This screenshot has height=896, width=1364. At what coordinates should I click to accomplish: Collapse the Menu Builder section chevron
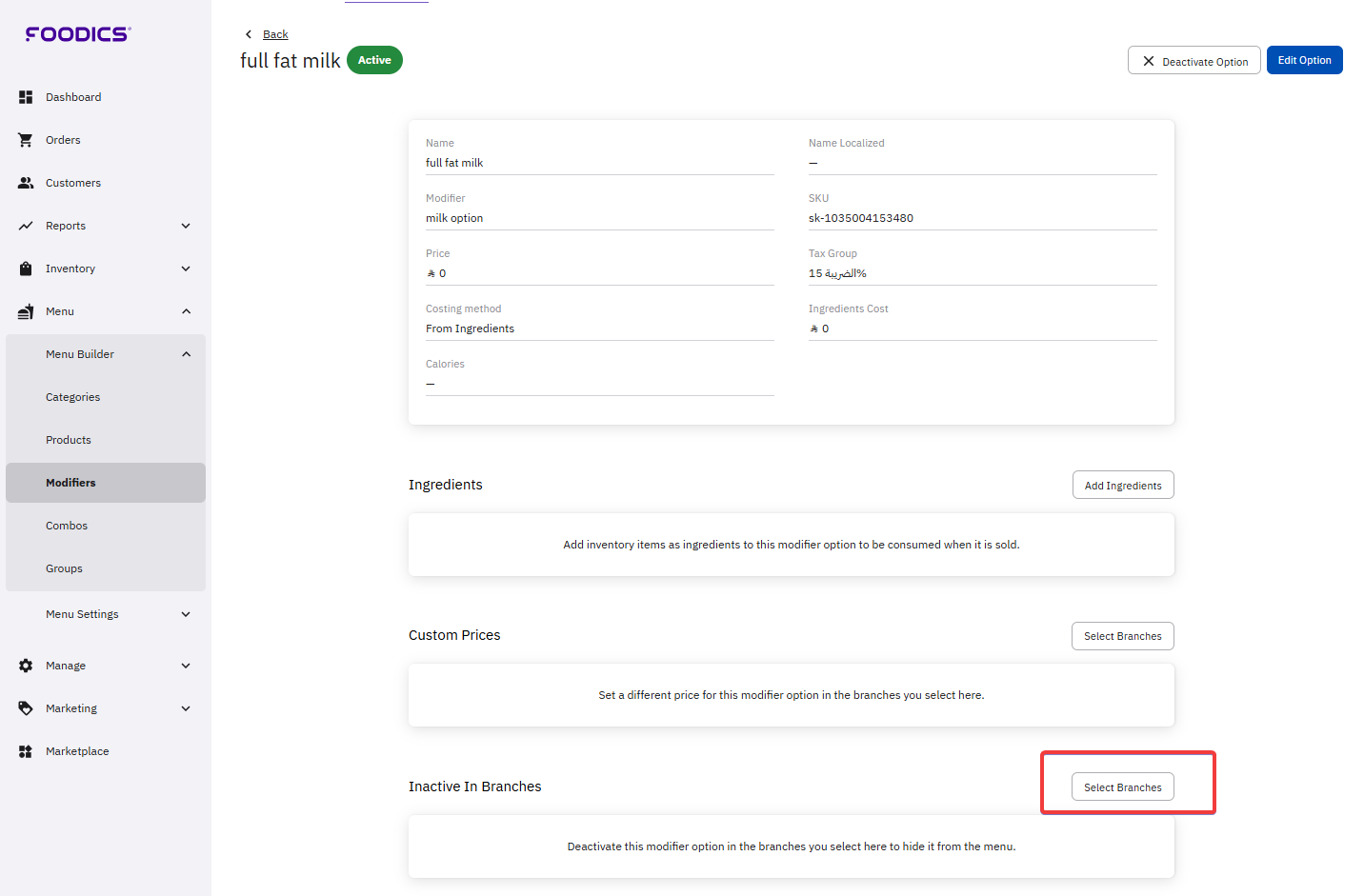point(186,354)
